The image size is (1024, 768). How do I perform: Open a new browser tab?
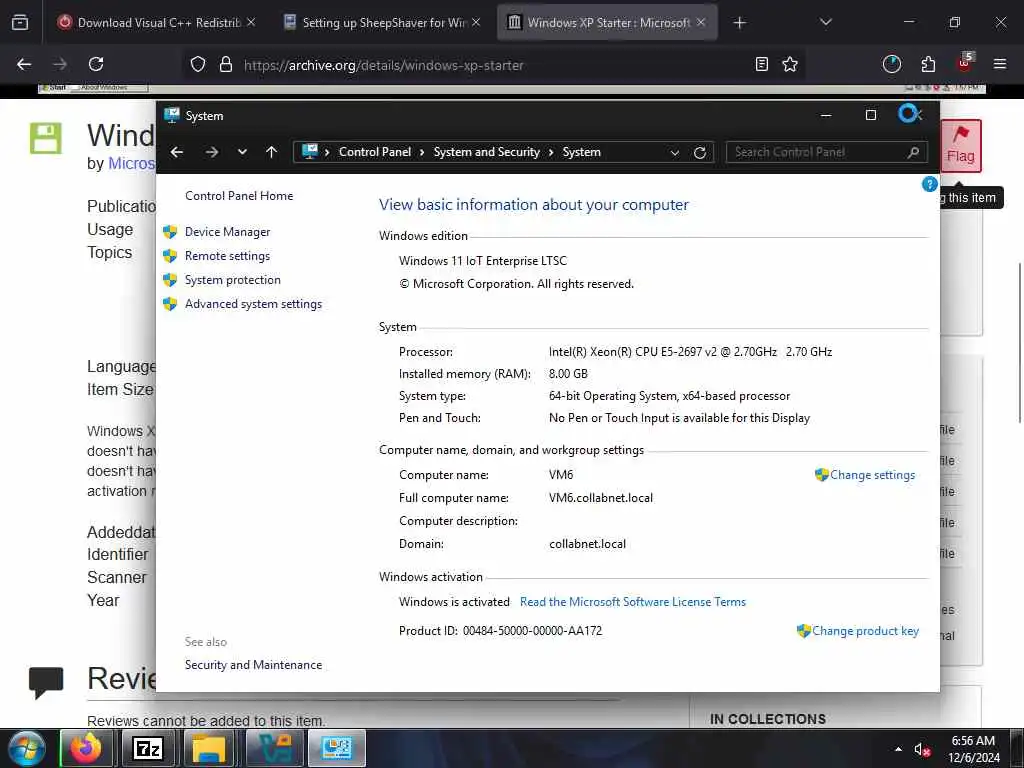pos(739,23)
